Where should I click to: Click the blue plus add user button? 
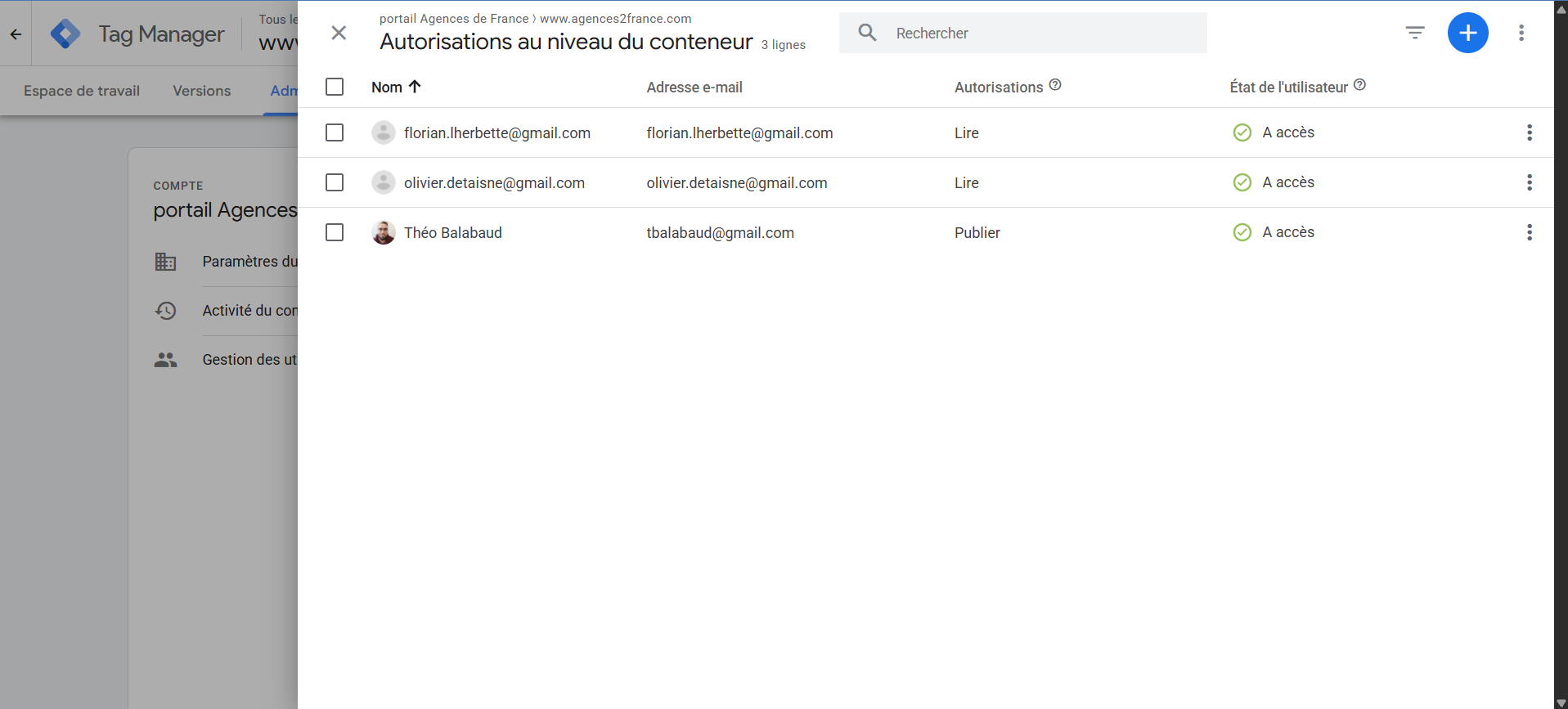pos(1467,33)
